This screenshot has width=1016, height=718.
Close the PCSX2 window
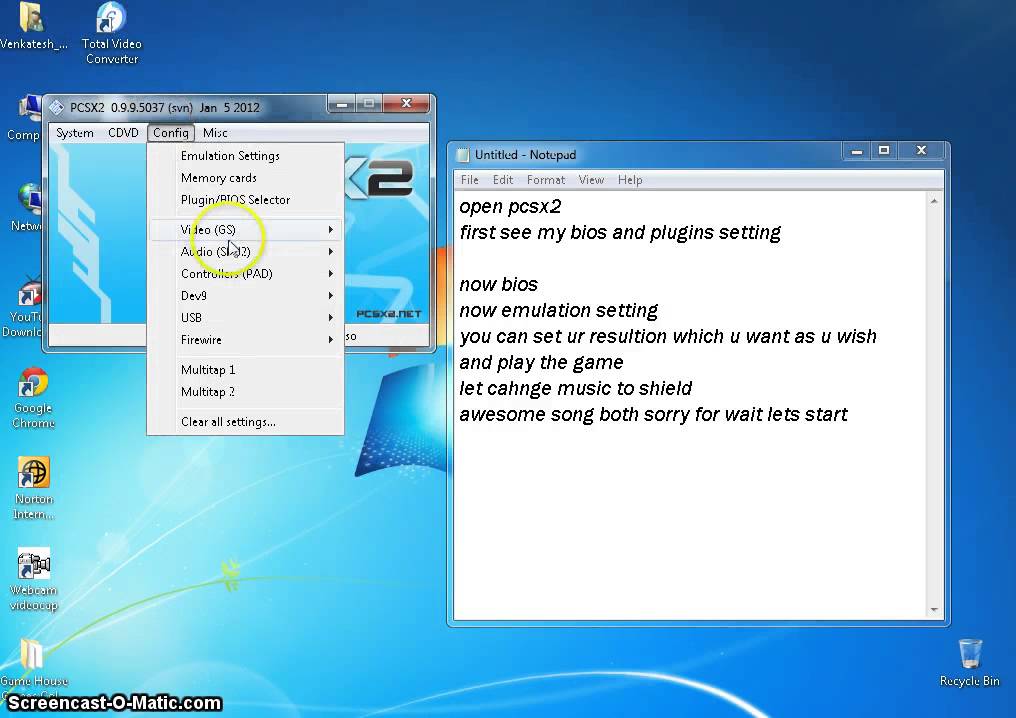tap(406, 104)
